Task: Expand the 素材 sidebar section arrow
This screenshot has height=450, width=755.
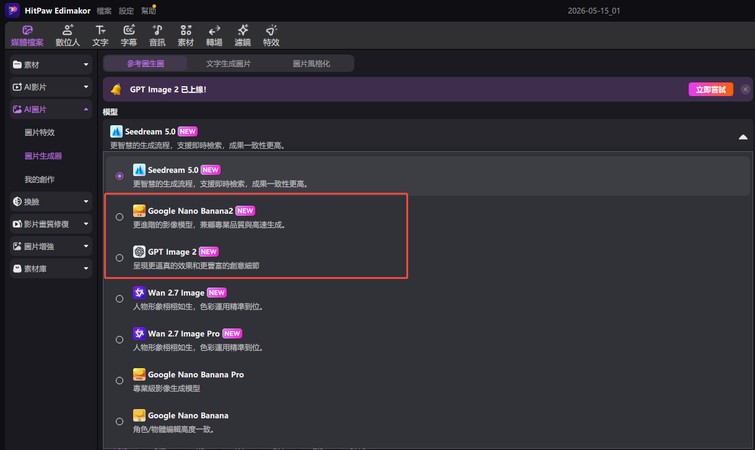Action: point(86,64)
